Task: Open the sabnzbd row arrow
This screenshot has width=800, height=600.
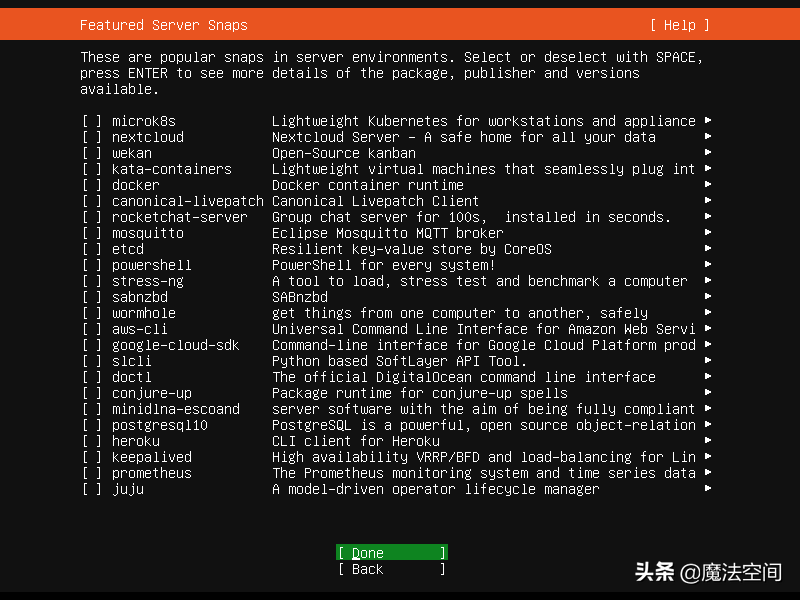Action: (x=708, y=296)
